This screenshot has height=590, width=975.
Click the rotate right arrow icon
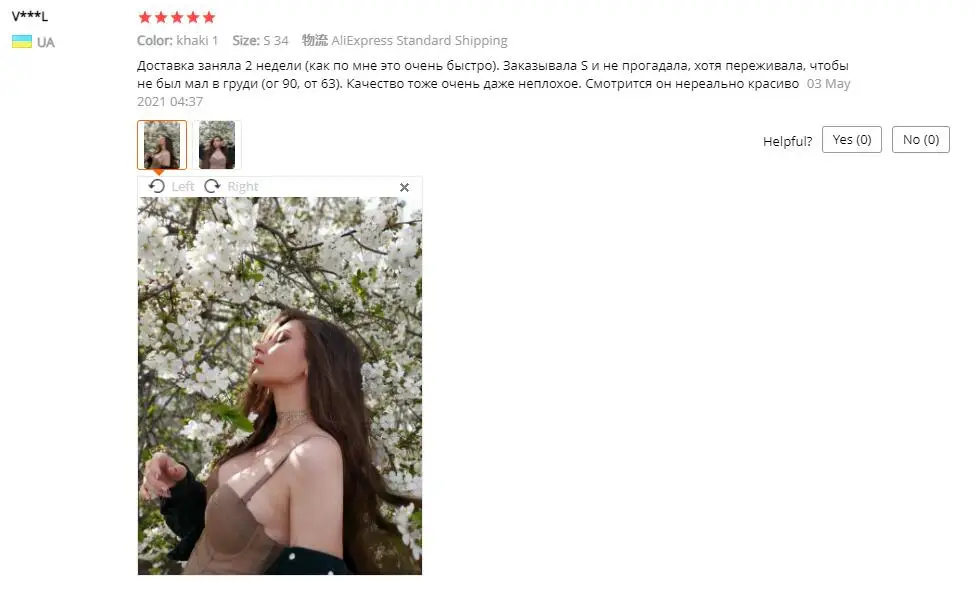pos(212,187)
